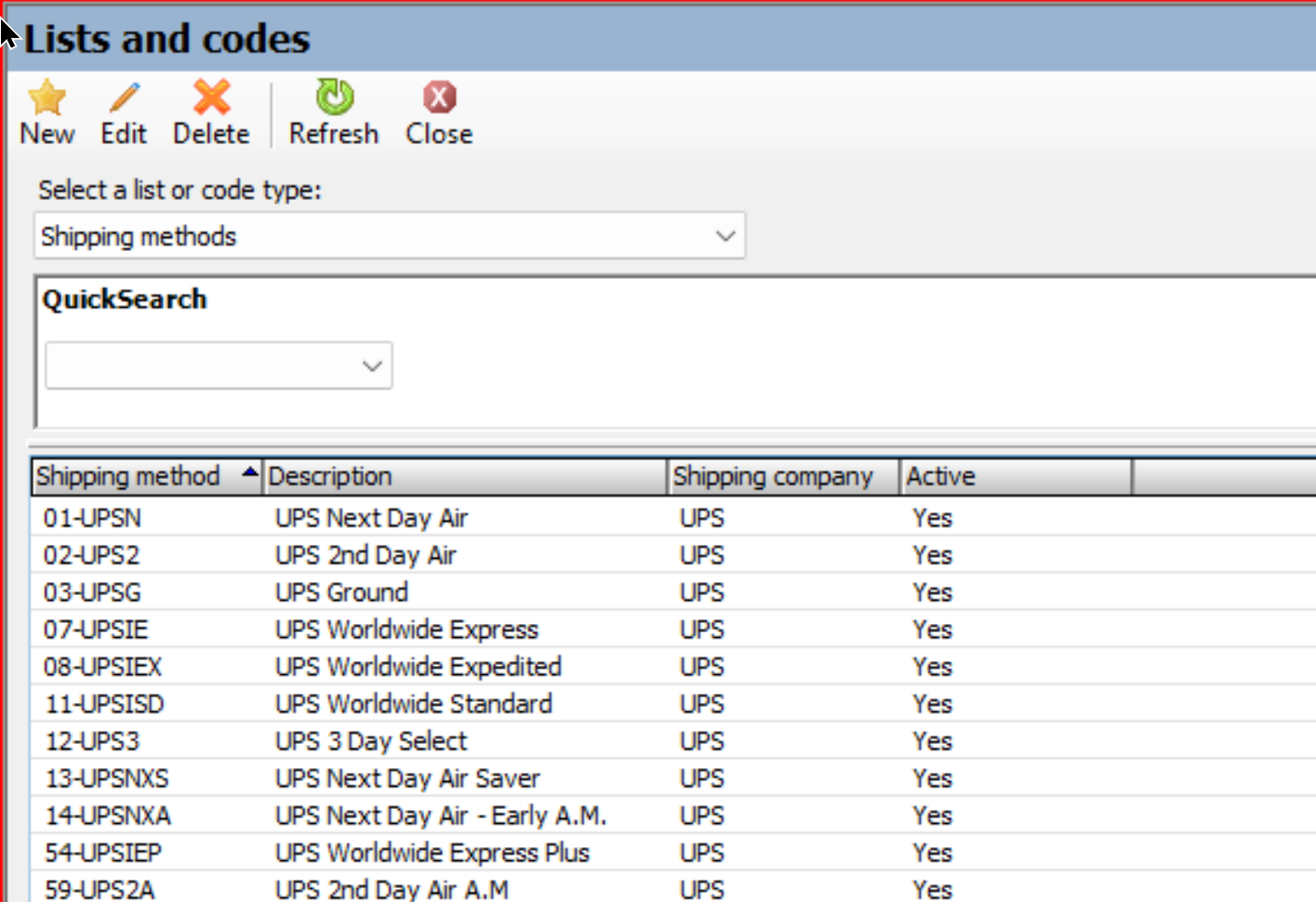The image size is (1316, 902).
Task: Click the Delete cross icon
Action: pyautogui.click(x=211, y=97)
